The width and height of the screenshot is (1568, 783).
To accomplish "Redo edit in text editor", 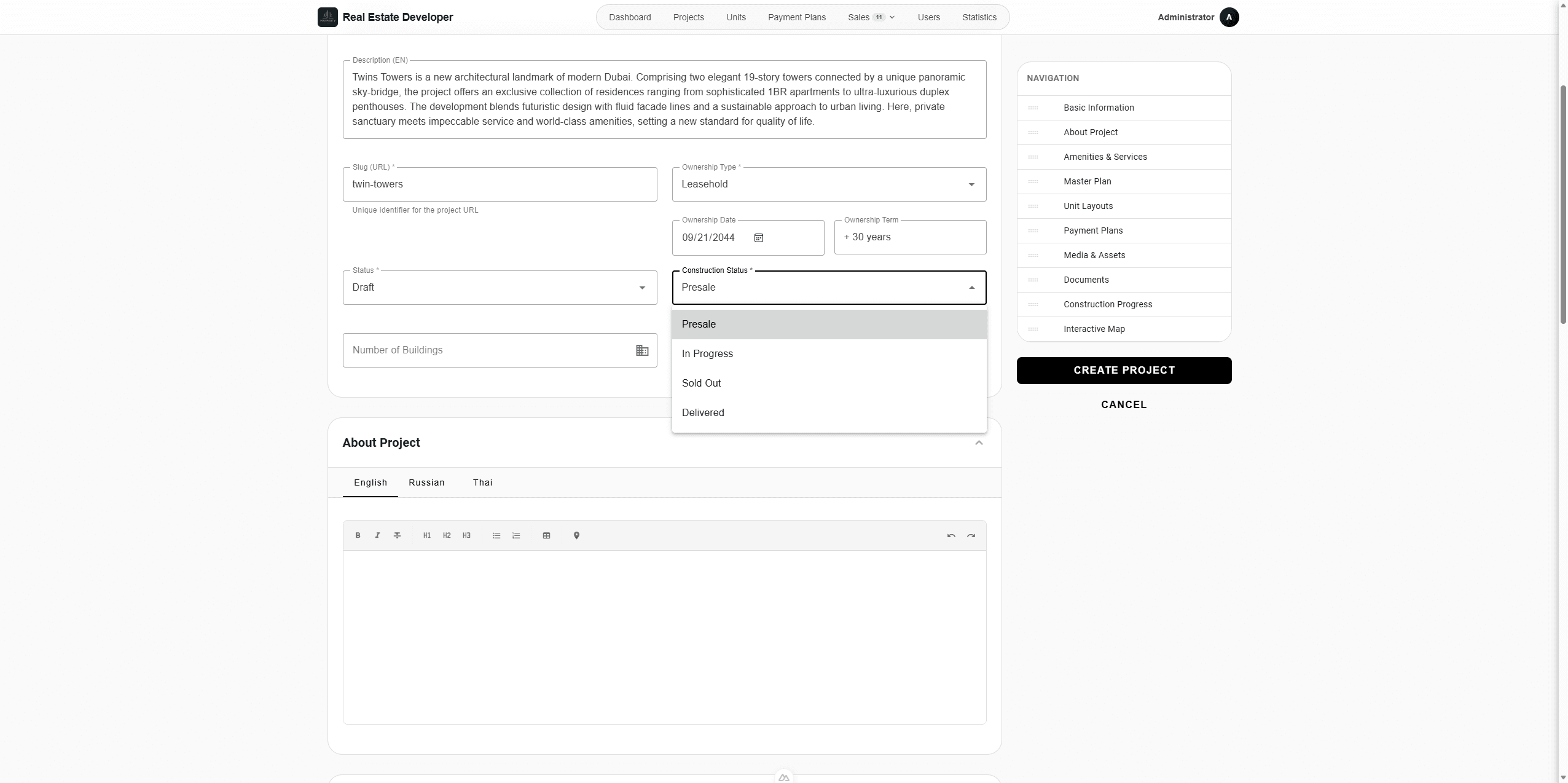I will (971, 535).
